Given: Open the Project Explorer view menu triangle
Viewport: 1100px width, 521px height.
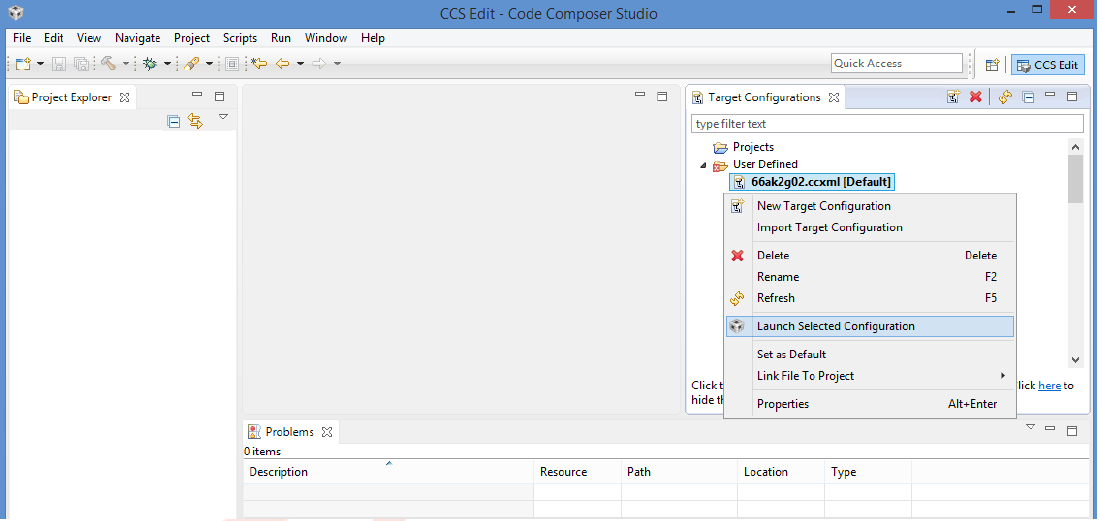Looking at the screenshot, I should click(x=223, y=117).
